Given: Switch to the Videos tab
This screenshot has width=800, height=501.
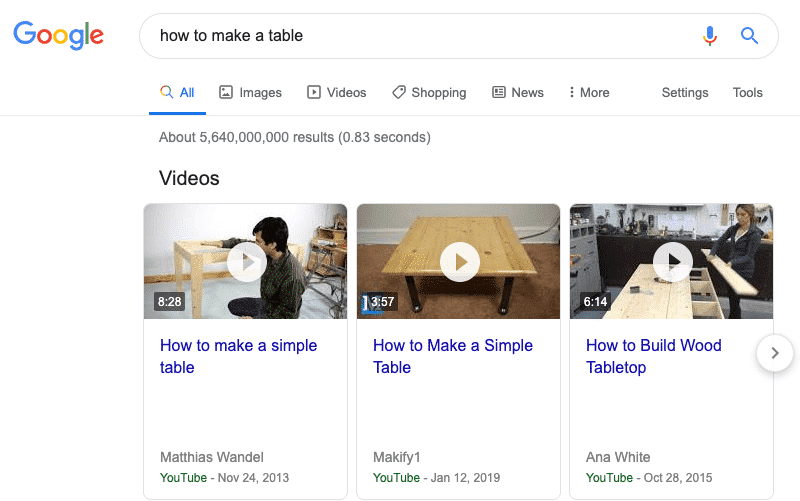Looking at the screenshot, I should pyautogui.click(x=336, y=92).
